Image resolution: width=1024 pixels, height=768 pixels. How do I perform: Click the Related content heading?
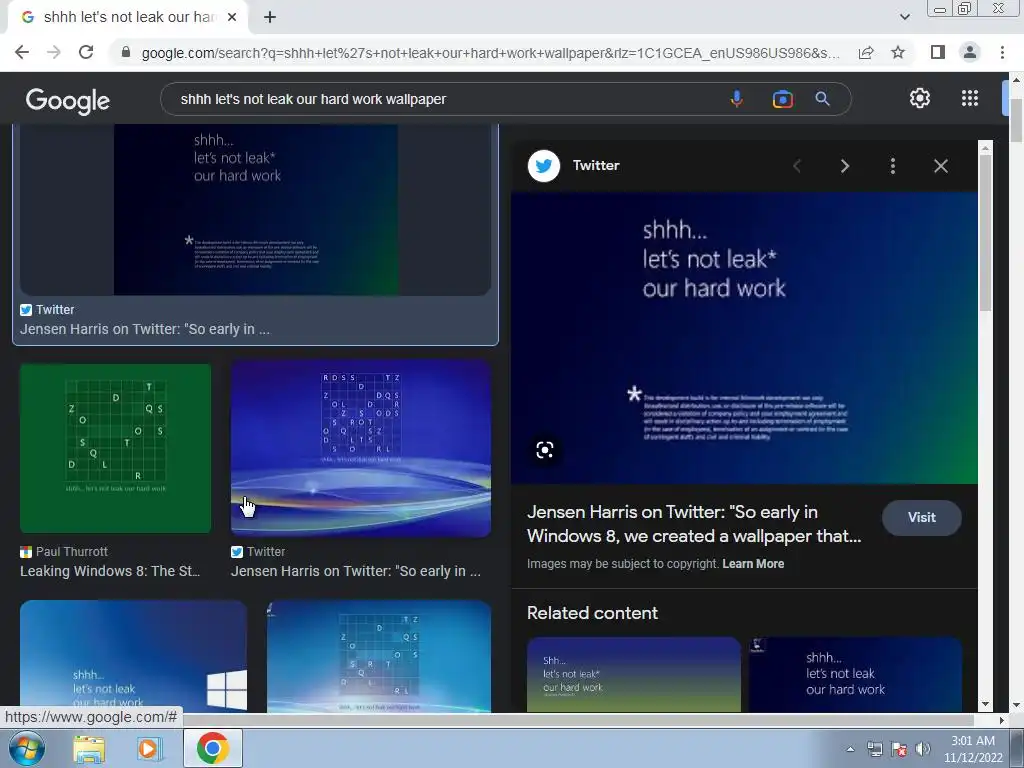[x=592, y=613]
